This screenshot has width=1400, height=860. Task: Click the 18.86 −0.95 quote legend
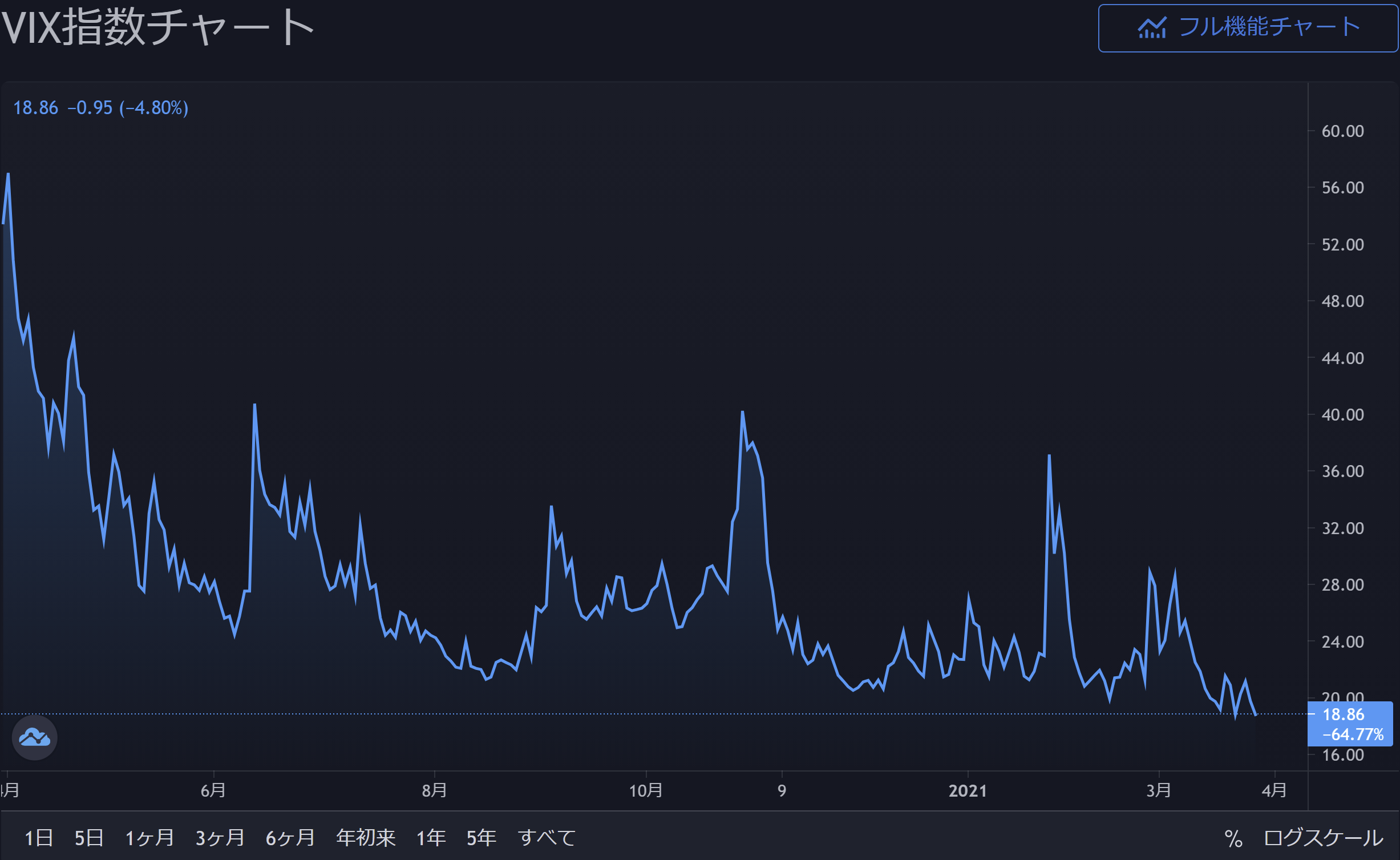coord(100,108)
